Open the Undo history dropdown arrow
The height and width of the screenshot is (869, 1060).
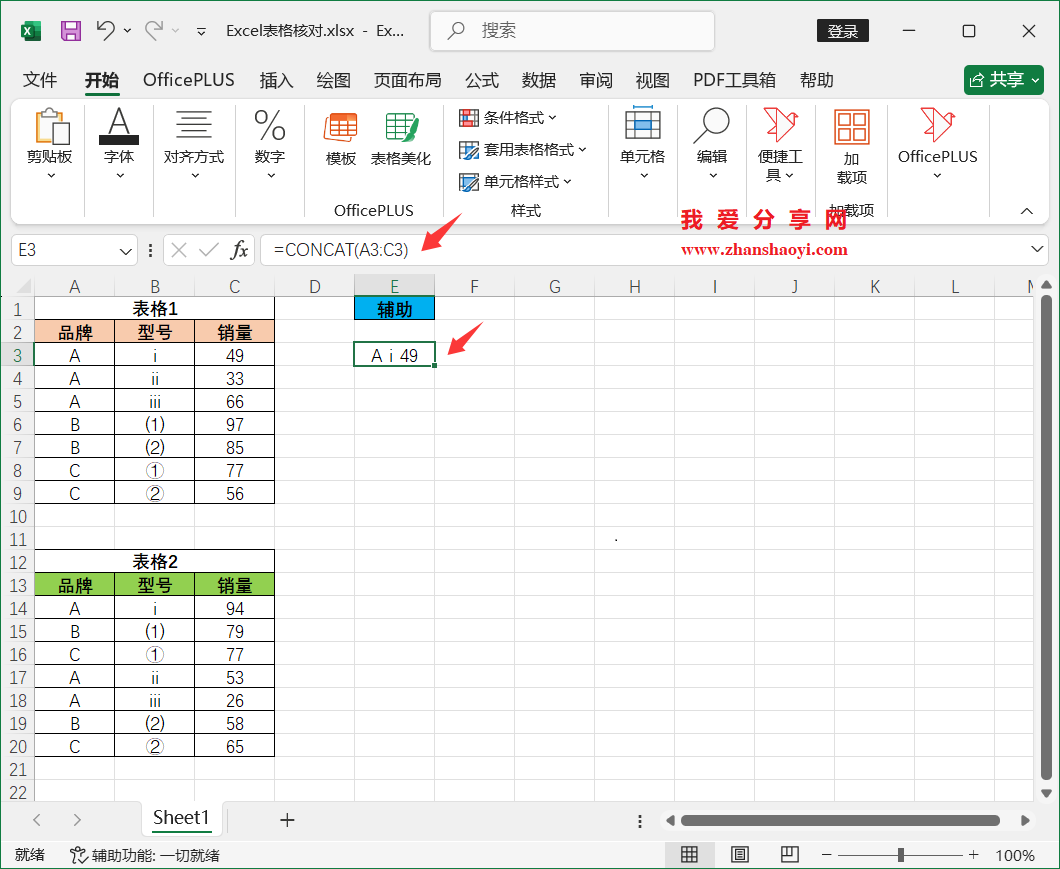pyautogui.click(x=128, y=31)
